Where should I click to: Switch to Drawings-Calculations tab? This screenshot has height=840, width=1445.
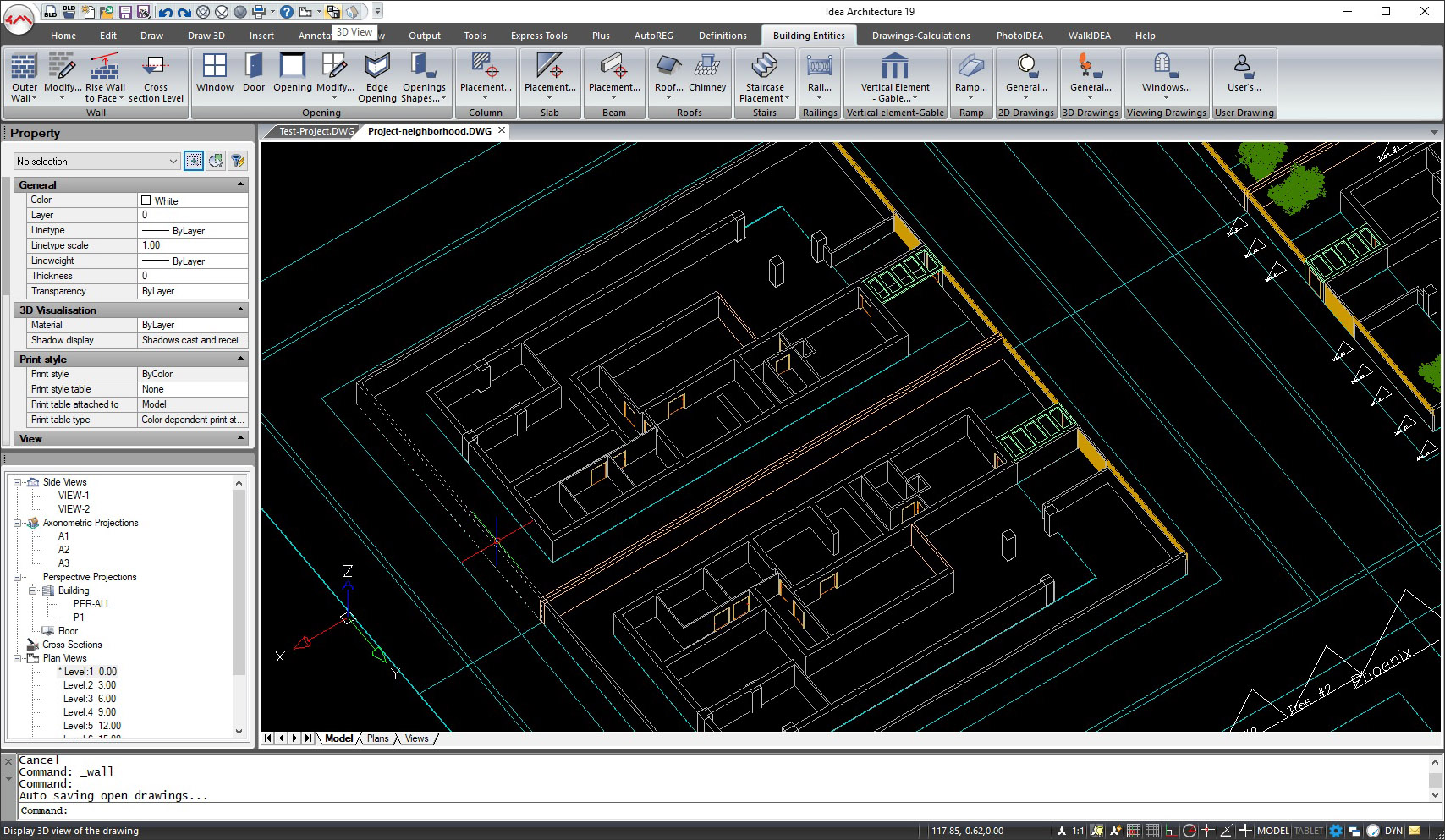pyautogui.click(x=920, y=36)
